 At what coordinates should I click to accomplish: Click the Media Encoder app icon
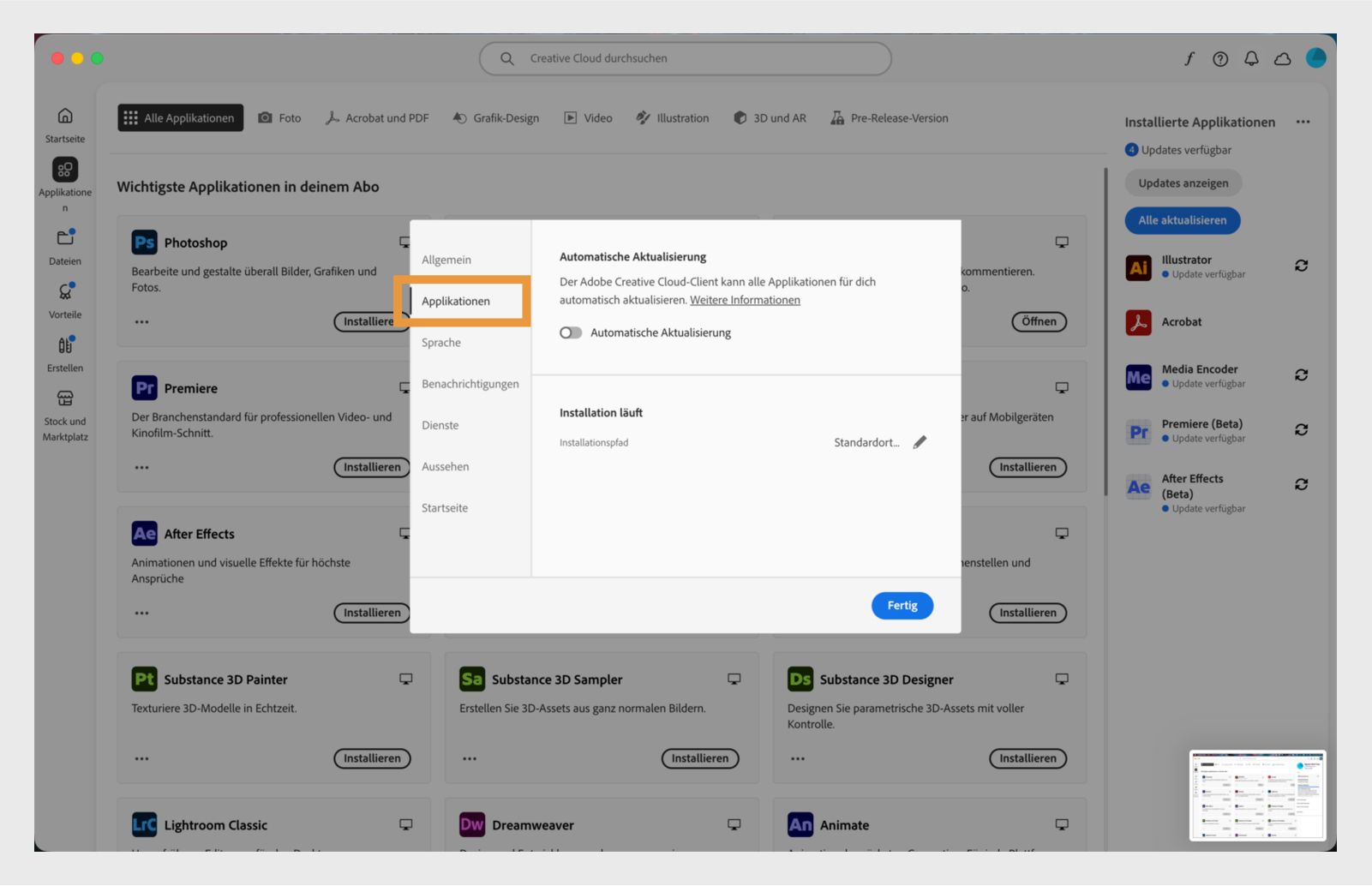(1138, 377)
